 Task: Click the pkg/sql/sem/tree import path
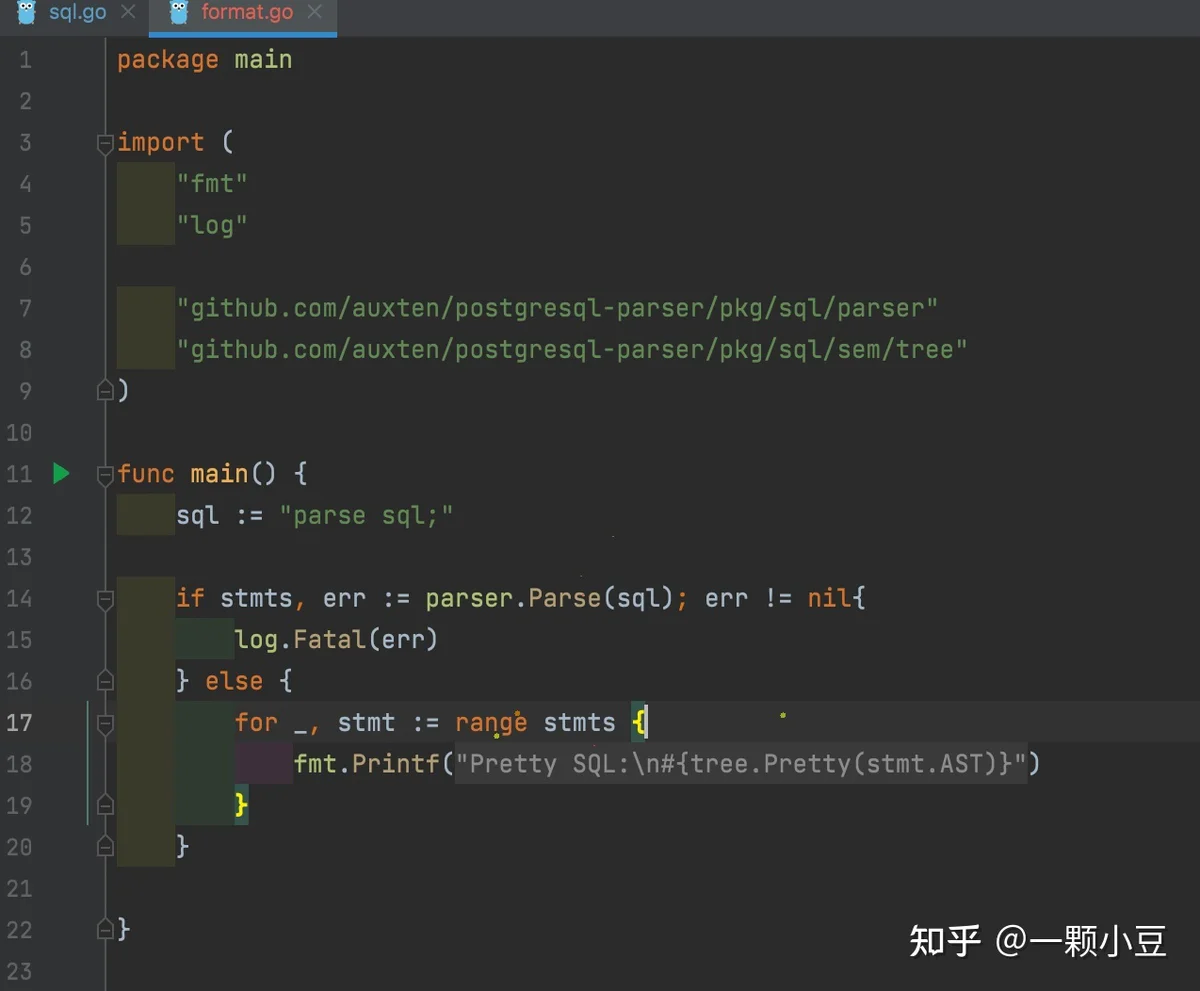pos(572,349)
